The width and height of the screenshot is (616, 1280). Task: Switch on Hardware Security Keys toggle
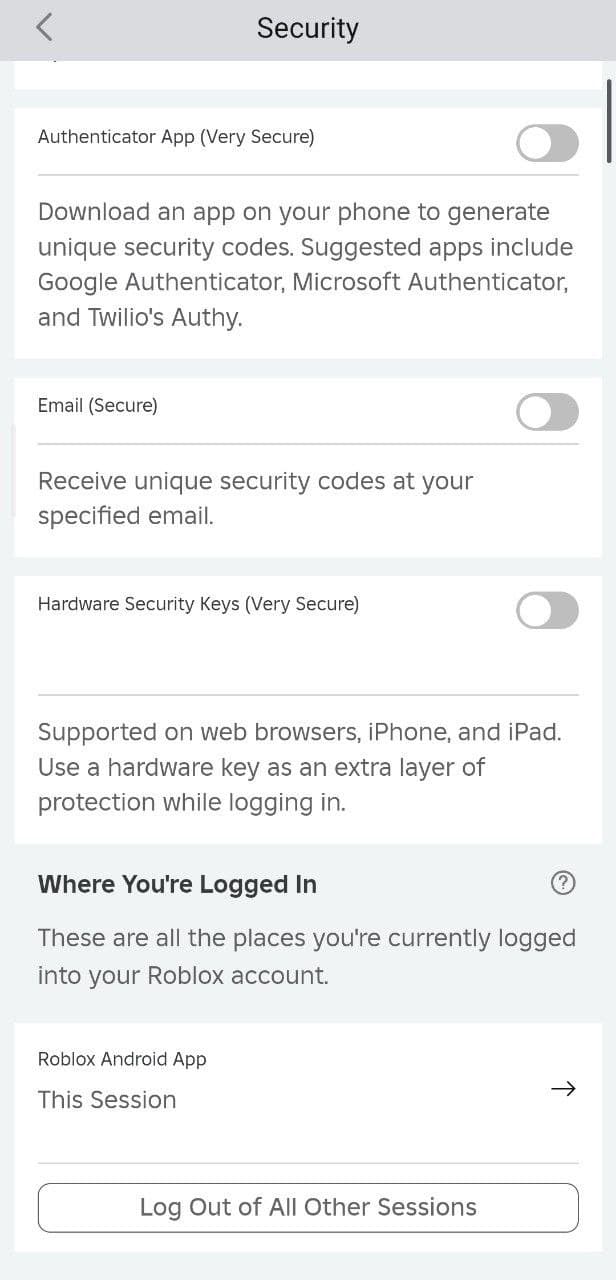[547, 610]
